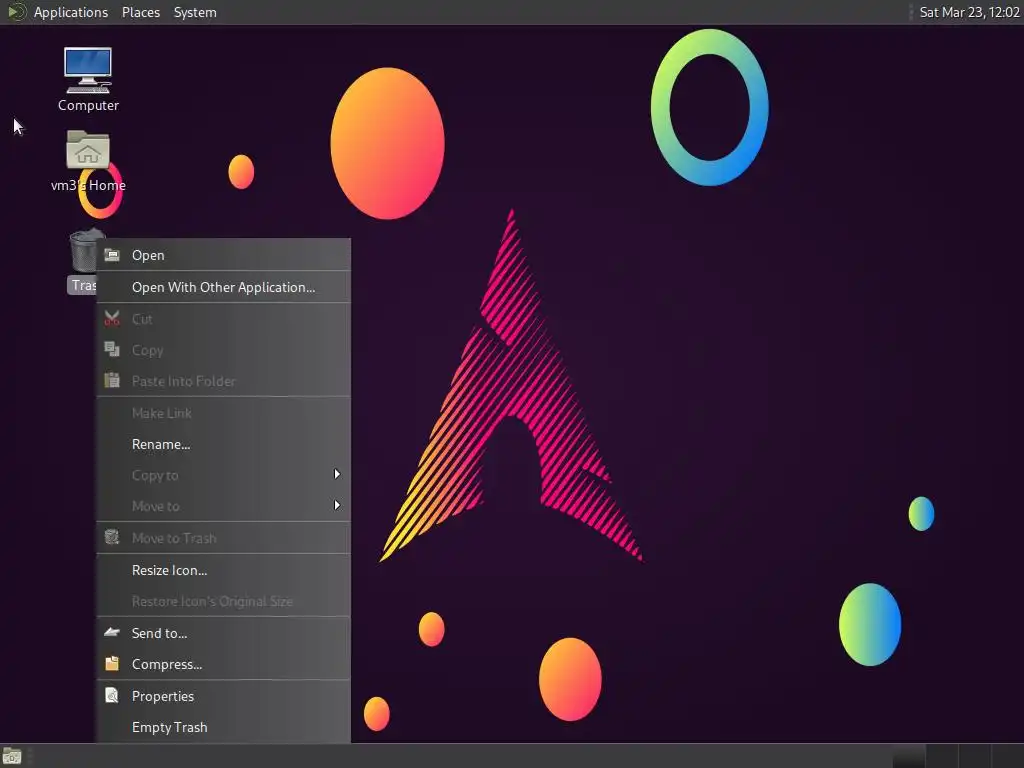Screen dimensions: 1024x768
Task: Click the Cut label
Action: pos(142,319)
